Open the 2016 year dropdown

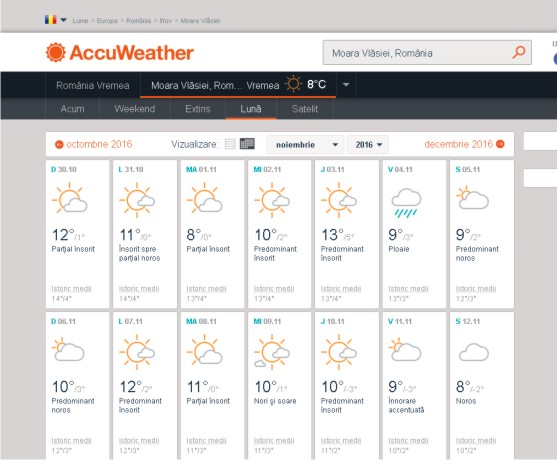pyautogui.click(x=368, y=145)
